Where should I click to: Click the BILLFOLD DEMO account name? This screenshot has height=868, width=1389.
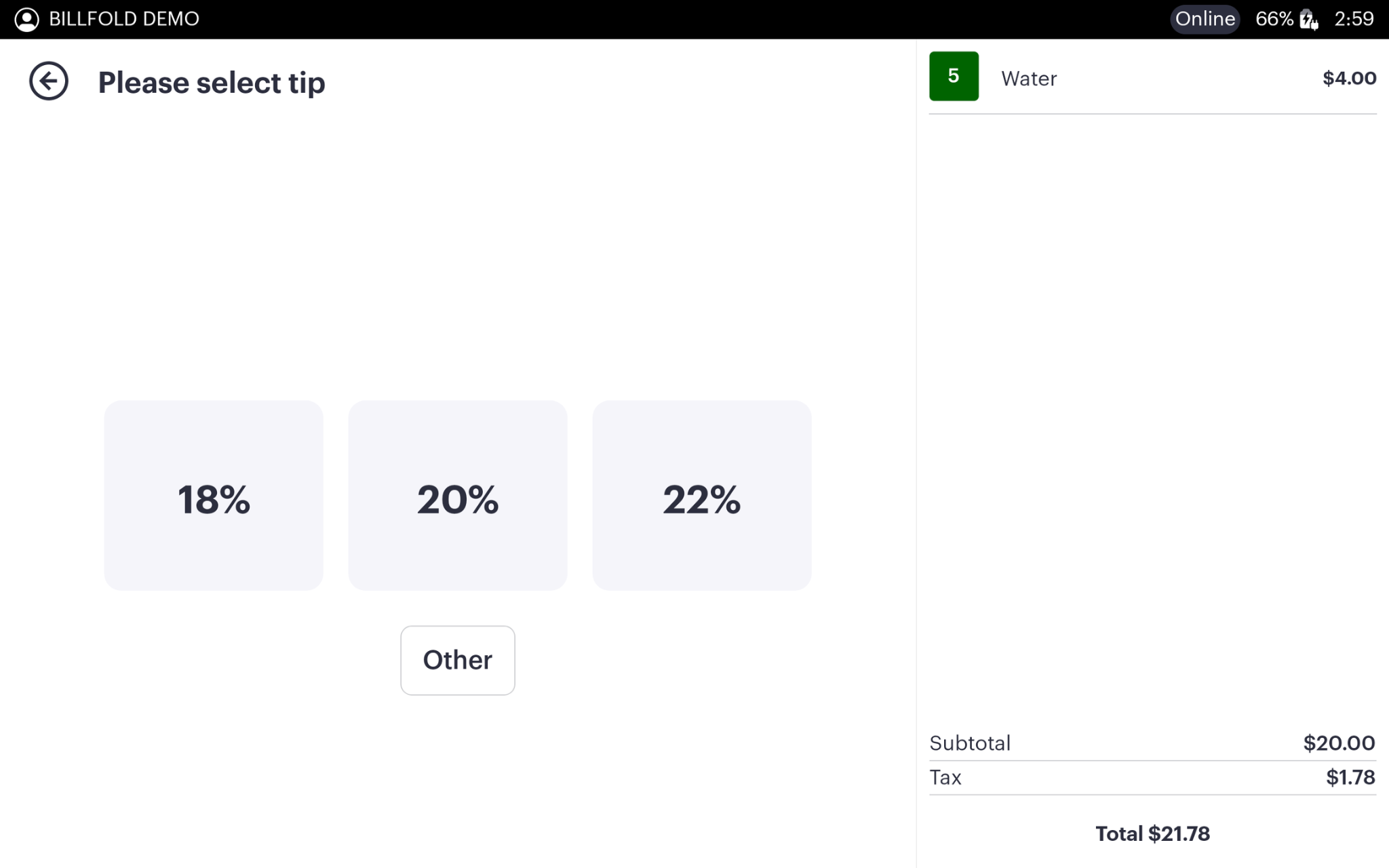coord(124,19)
